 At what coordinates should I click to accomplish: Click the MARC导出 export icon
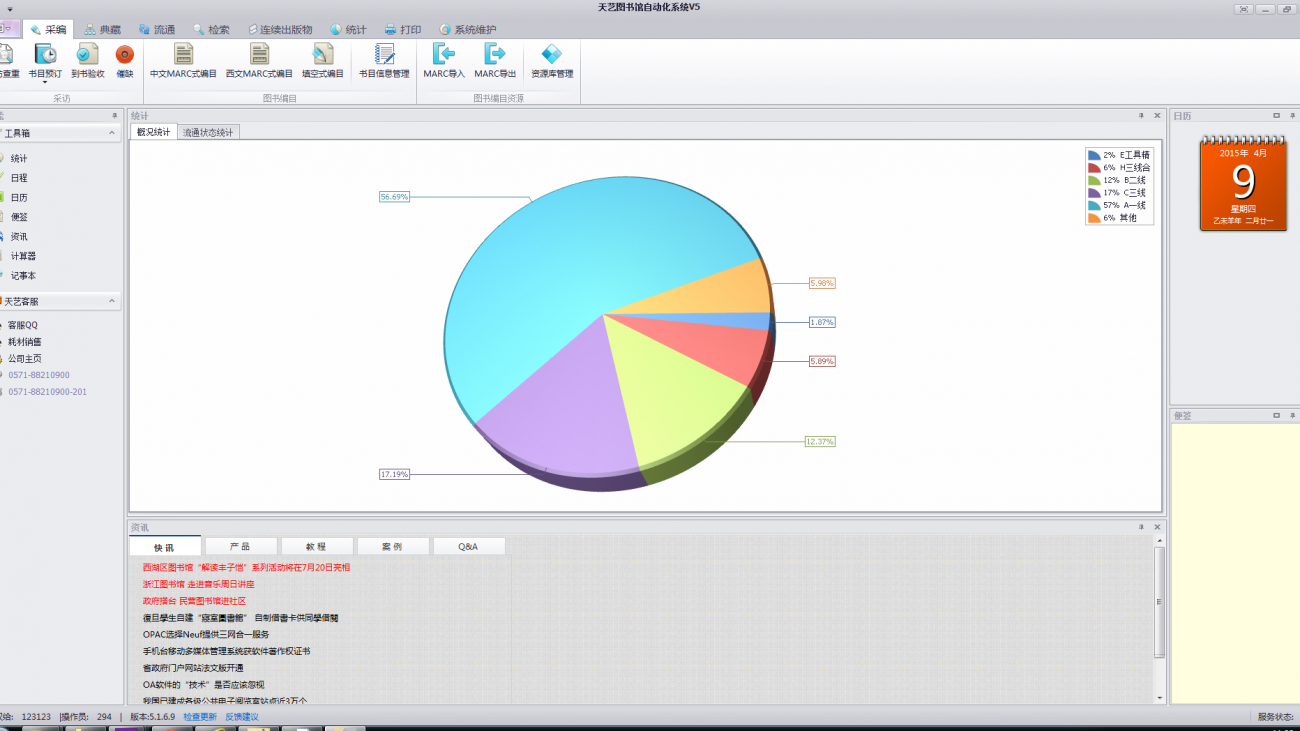tap(495, 56)
